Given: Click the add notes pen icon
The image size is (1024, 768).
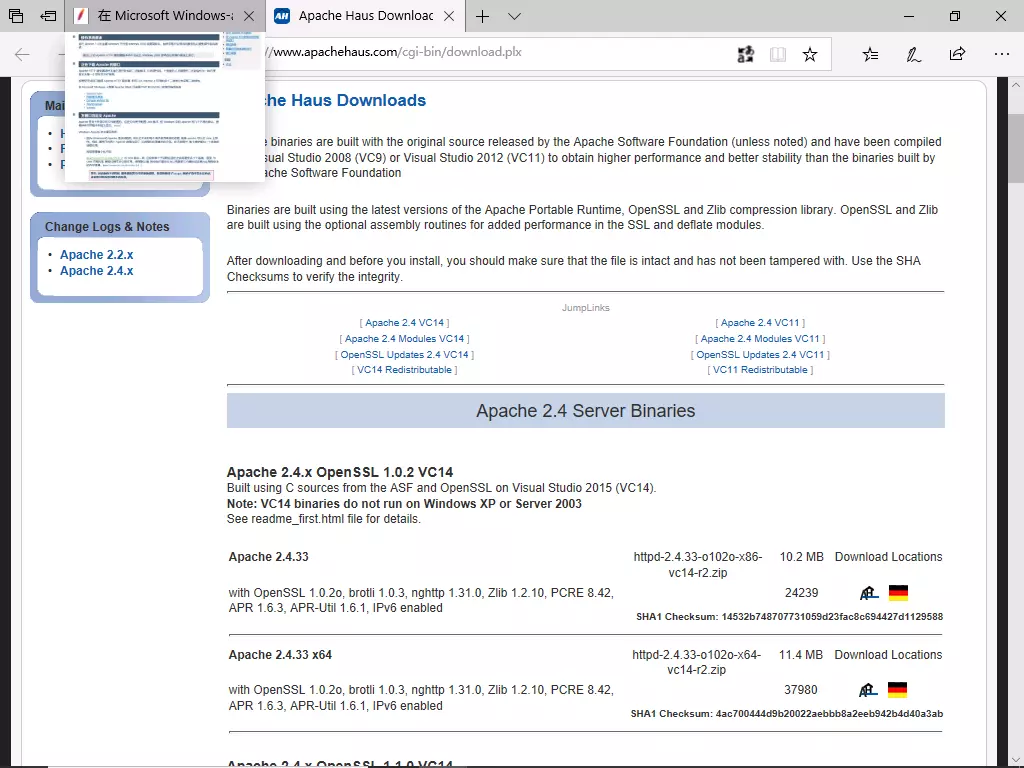Looking at the screenshot, I should [914, 54].
